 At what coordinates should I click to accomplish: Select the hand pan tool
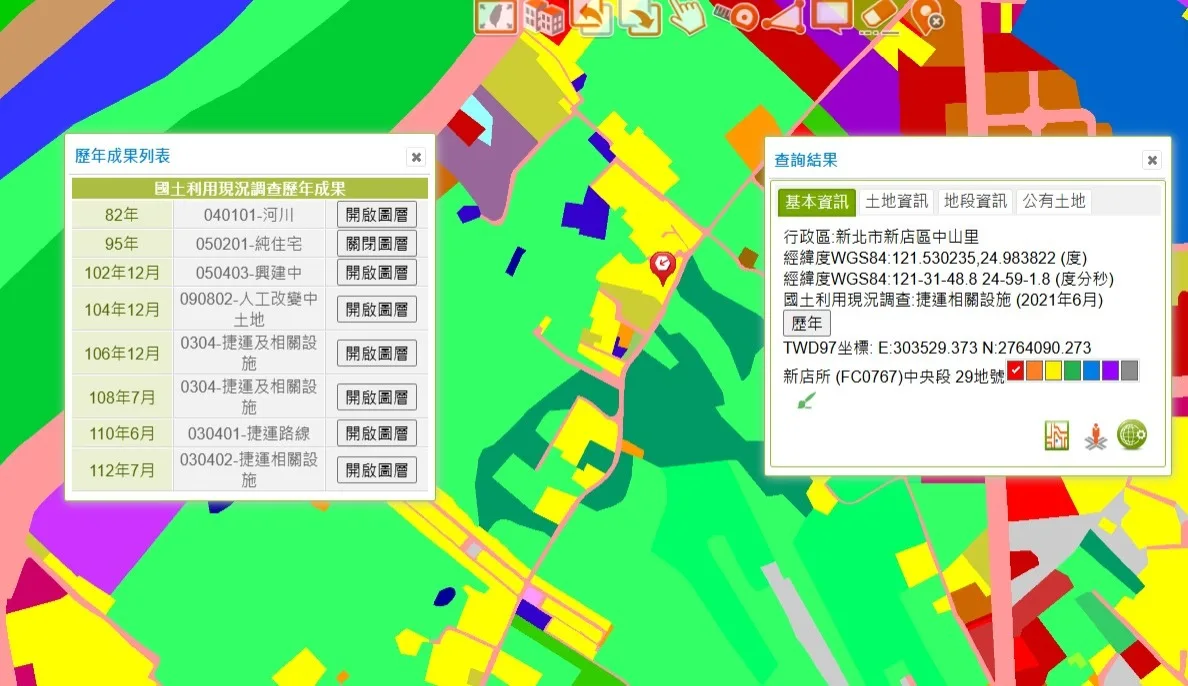coord(688,17)
